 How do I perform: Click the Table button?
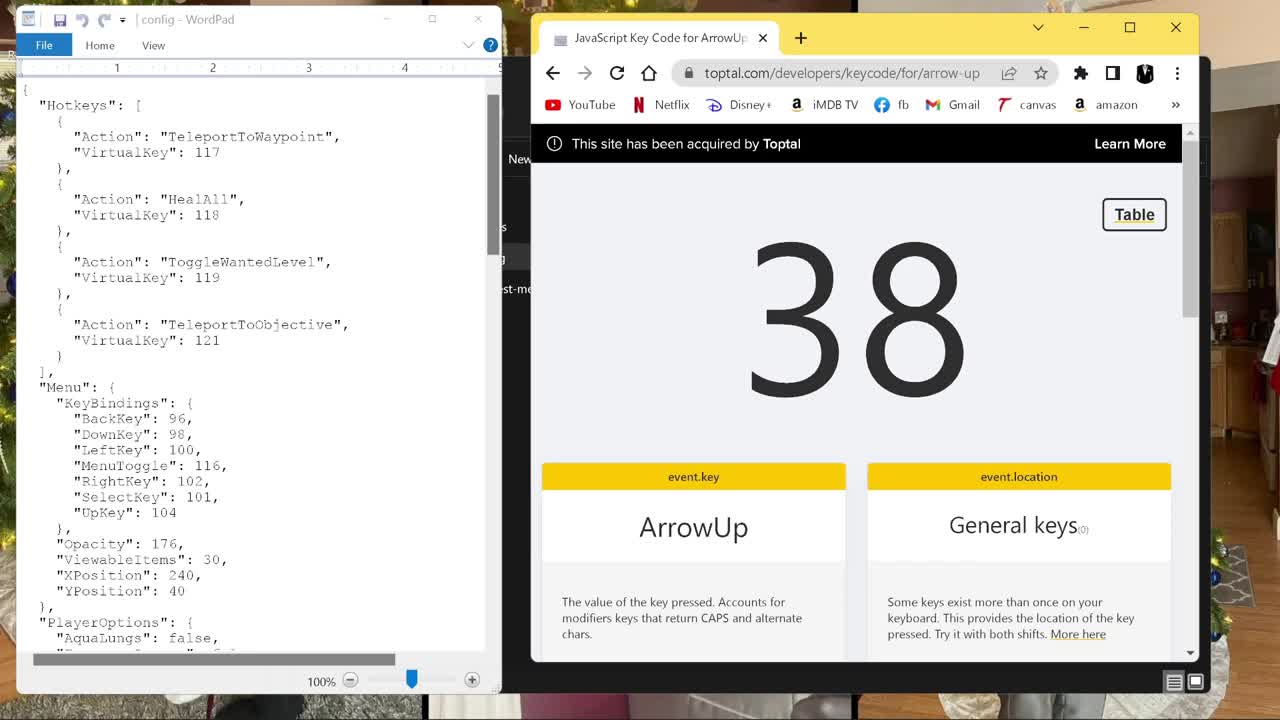(x=1134, y=214)
